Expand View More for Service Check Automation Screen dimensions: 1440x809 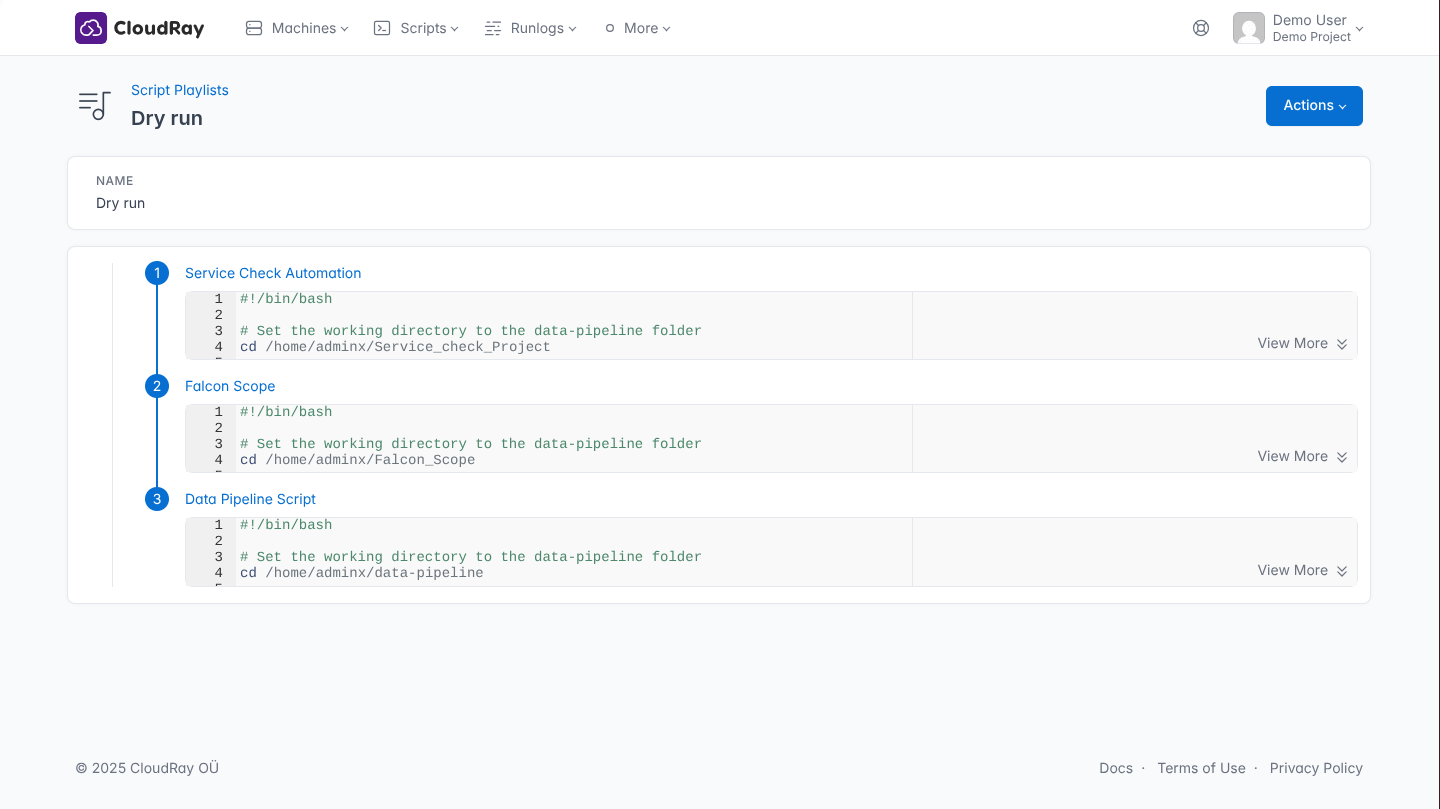tap(1301, 343)
